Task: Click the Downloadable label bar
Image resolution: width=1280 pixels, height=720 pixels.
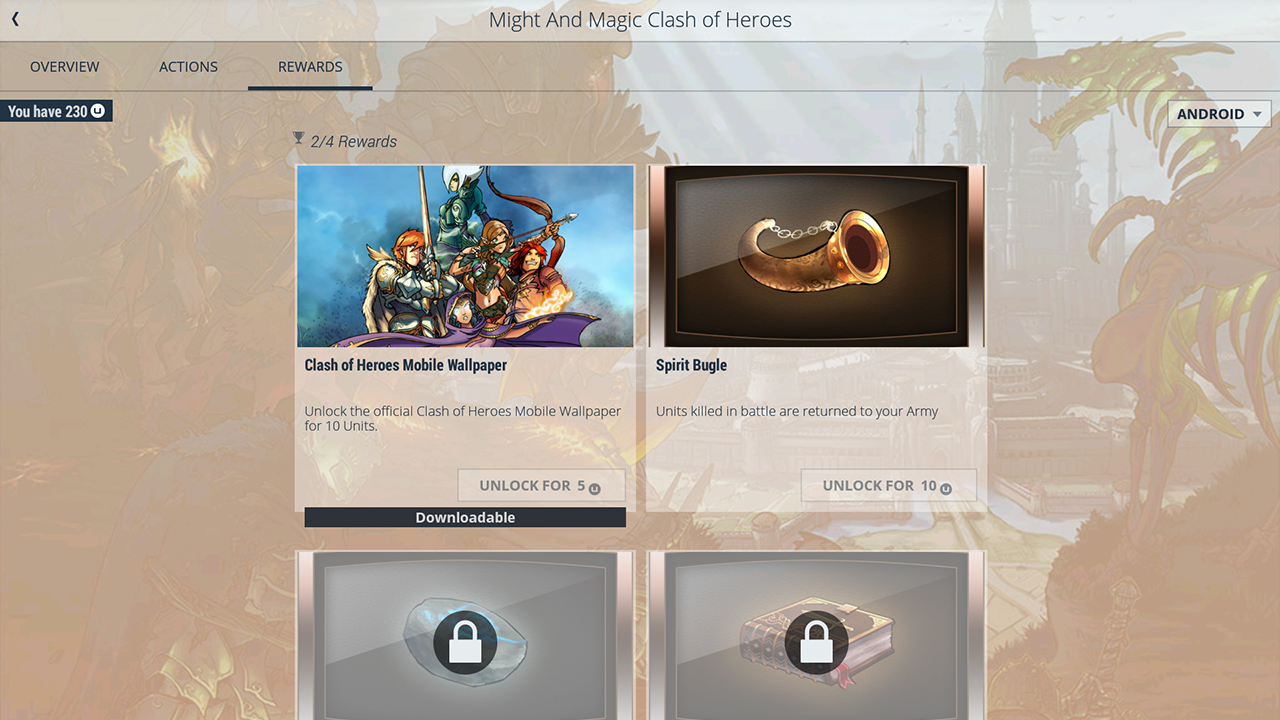Action: (465, 517)
